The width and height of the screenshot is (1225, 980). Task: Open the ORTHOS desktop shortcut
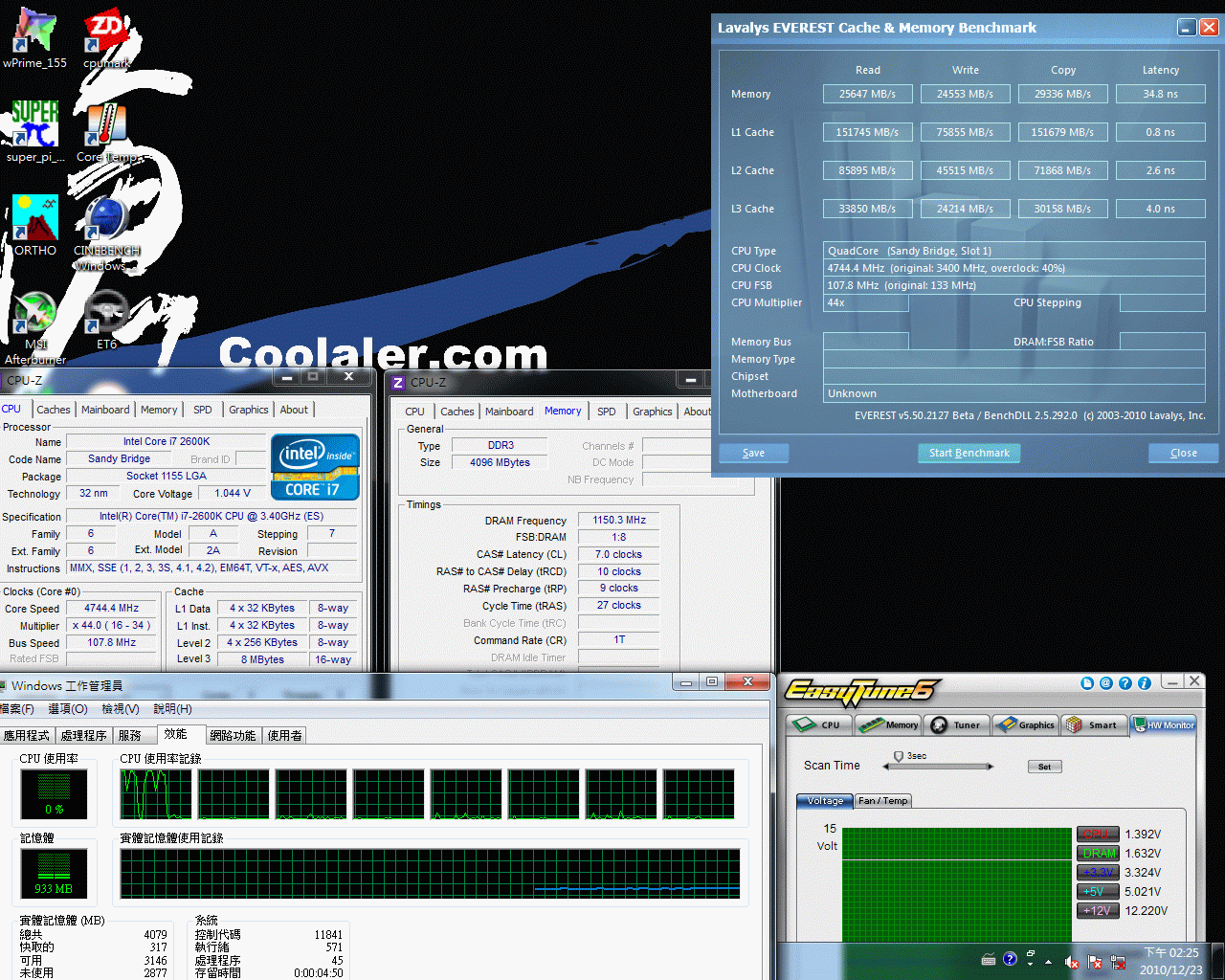pos(34,226)
